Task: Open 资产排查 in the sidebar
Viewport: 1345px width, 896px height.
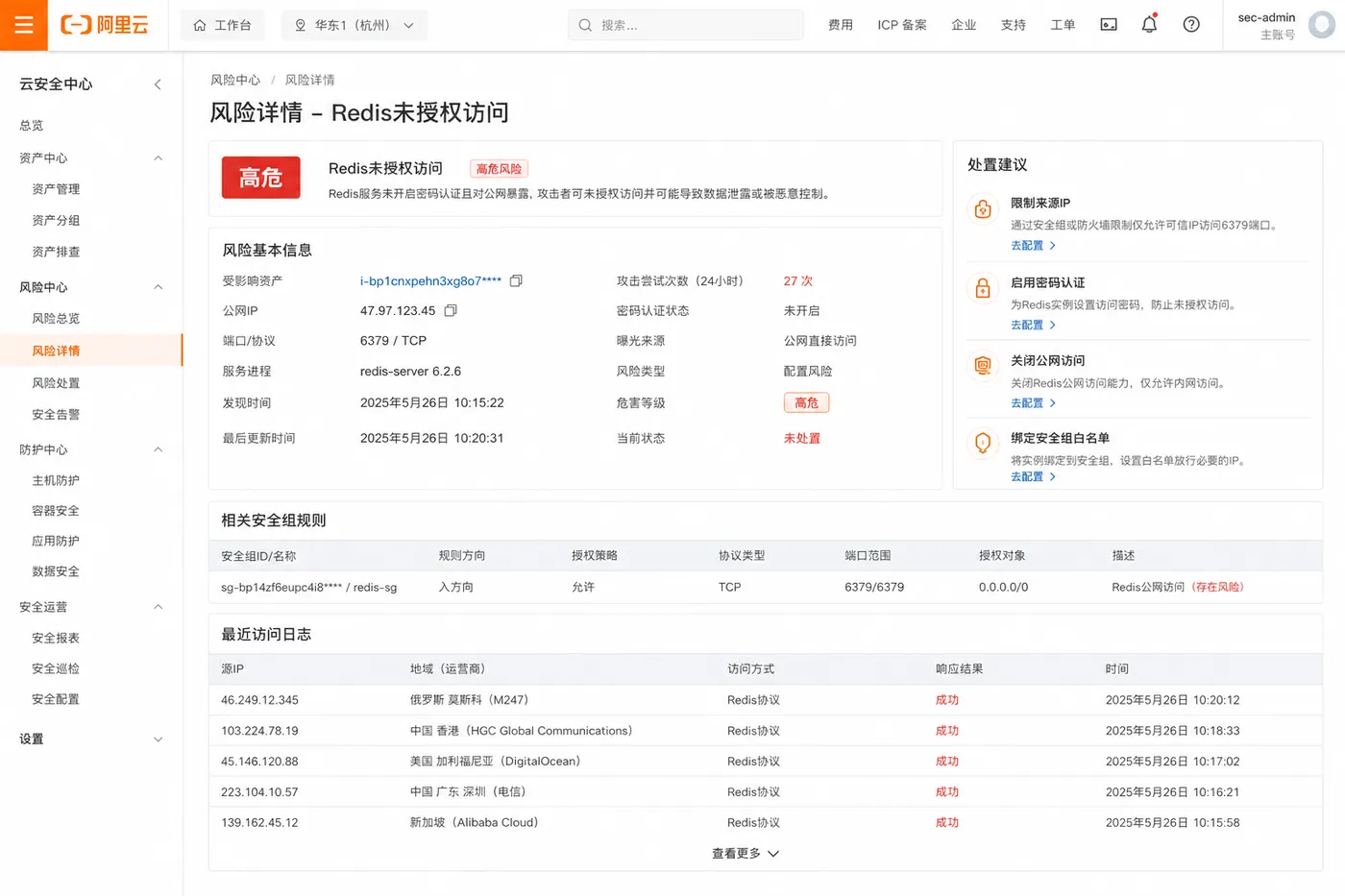Action: click(x=56, y=252)
